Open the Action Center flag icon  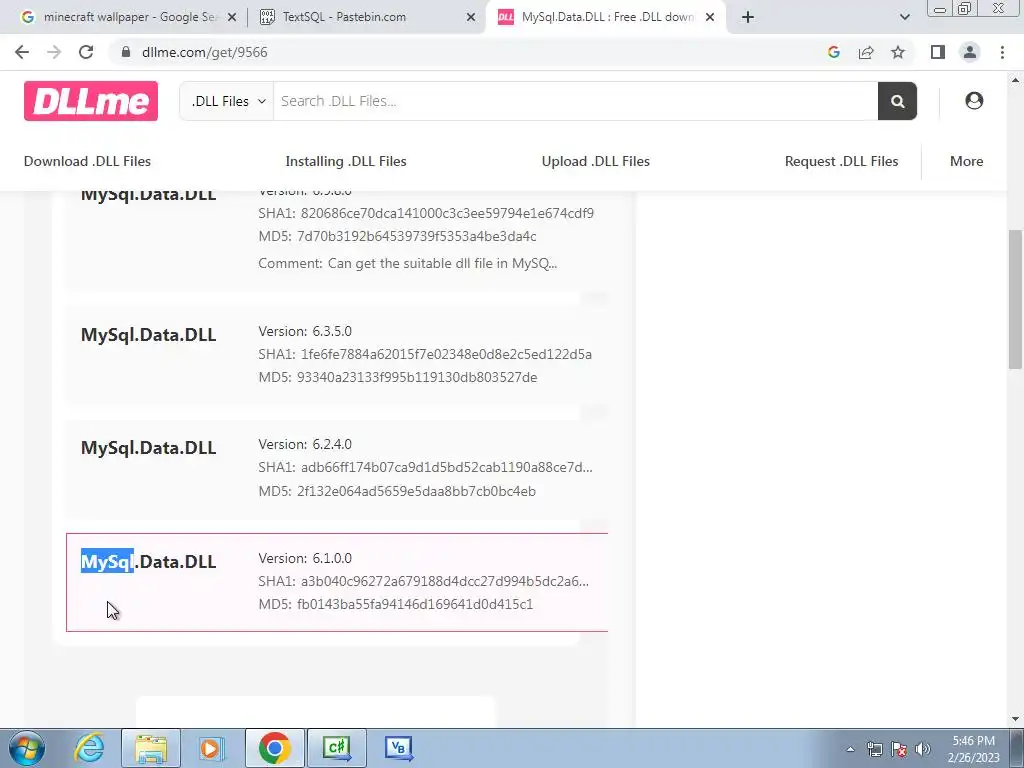[x=899, y=749]
